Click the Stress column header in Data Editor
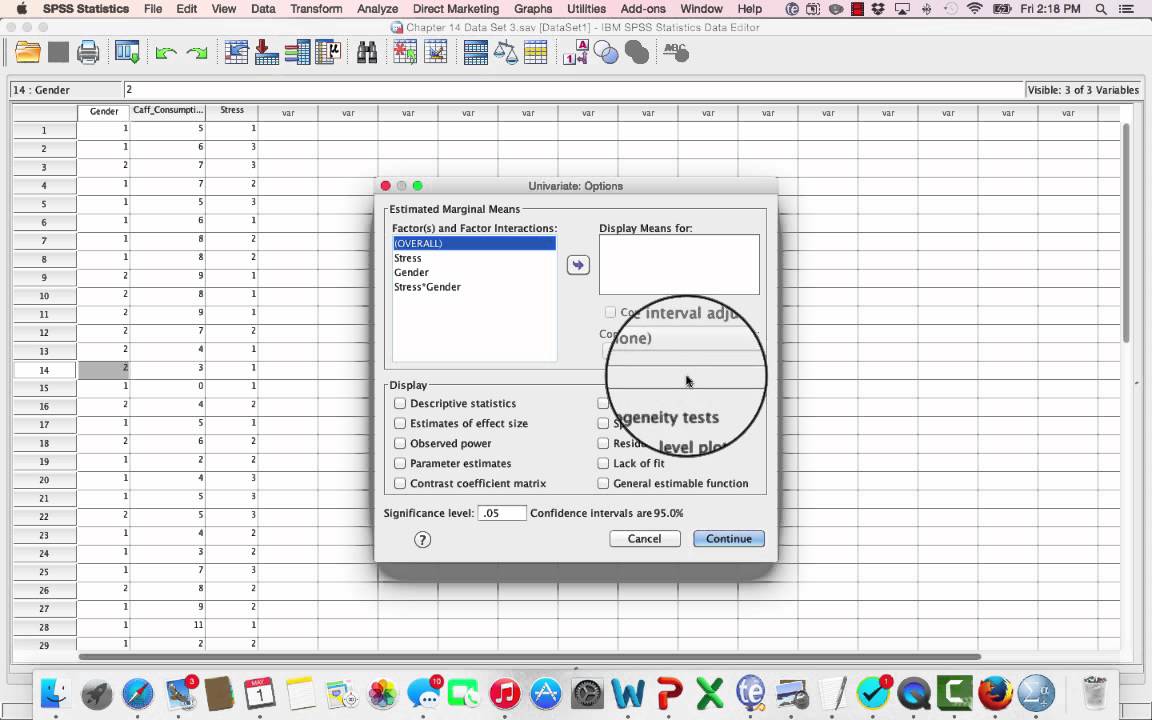The height and width of the screenshot is (720, 1152). (x=231, y=111)
